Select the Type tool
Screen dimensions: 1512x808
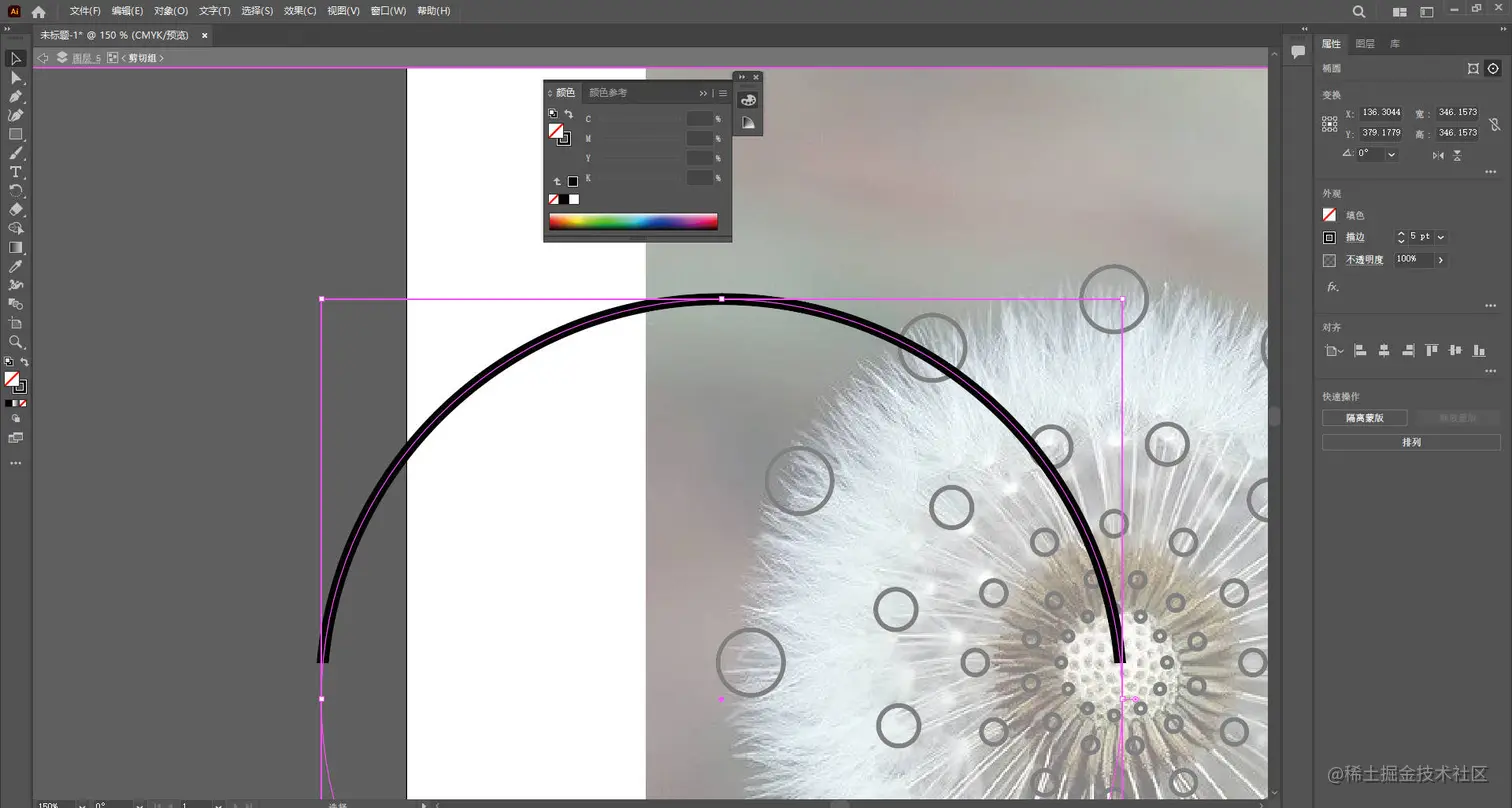(x=16, y=168)
